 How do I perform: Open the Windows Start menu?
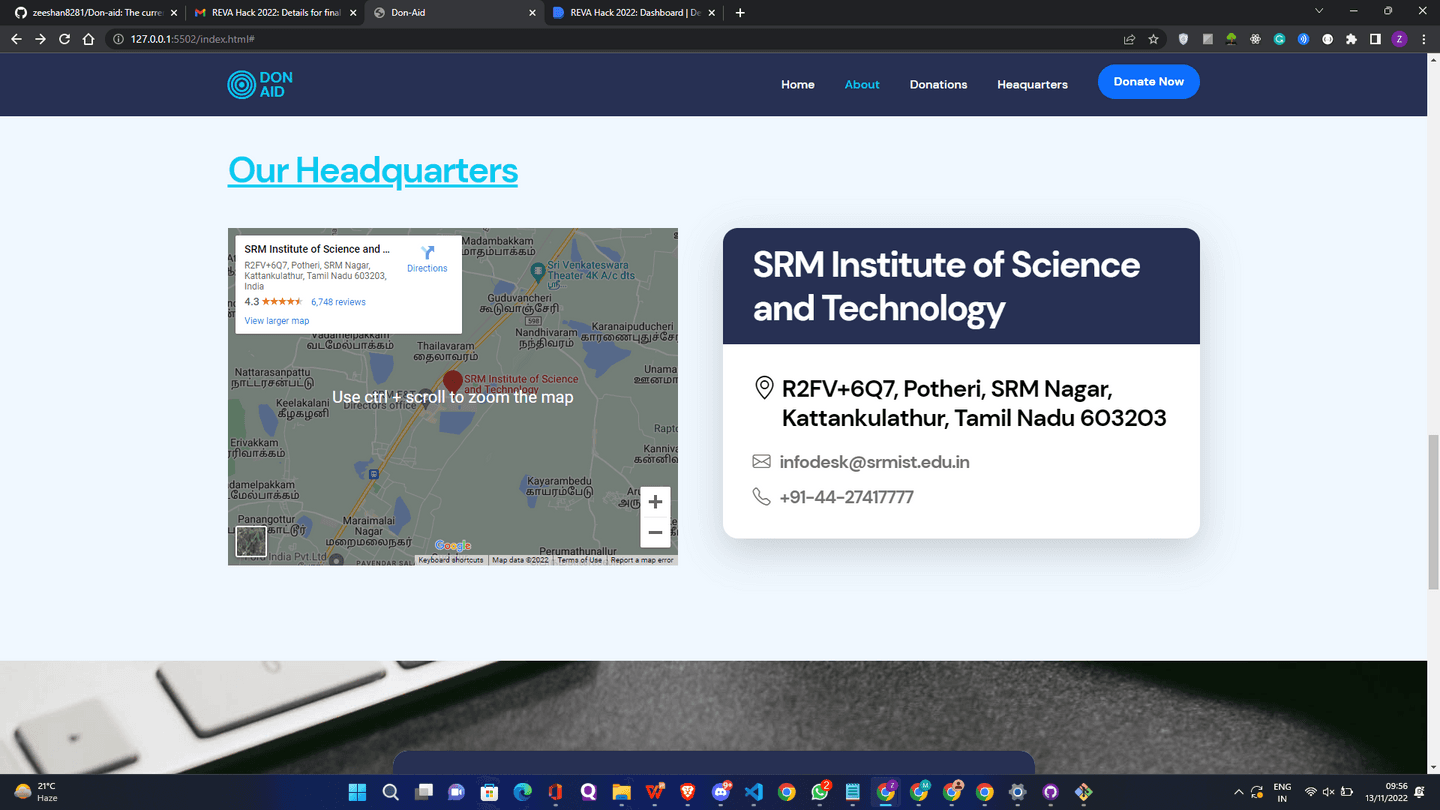pos(357,792)
